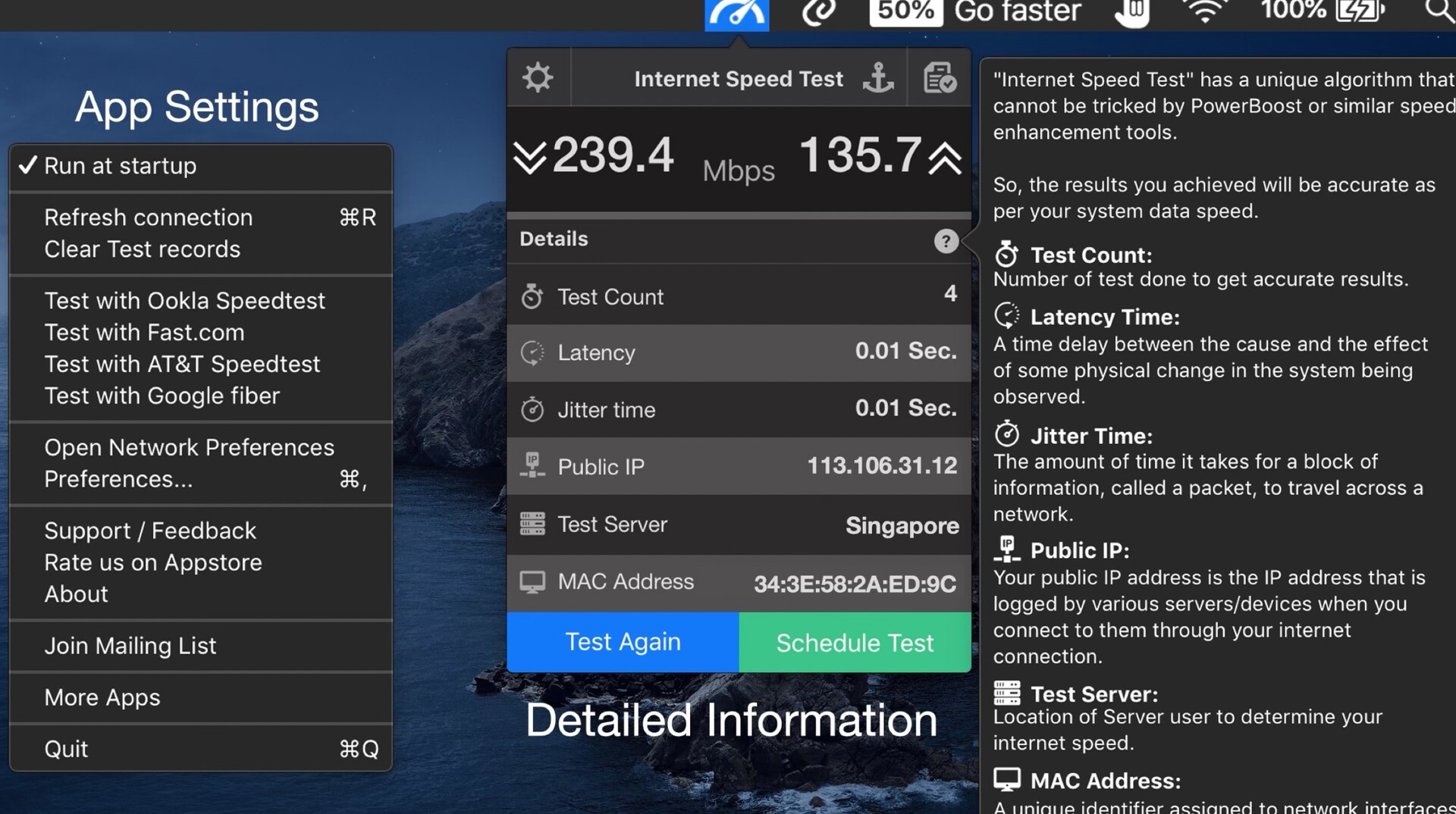Open the test records clipboard icon

[940, 77]
